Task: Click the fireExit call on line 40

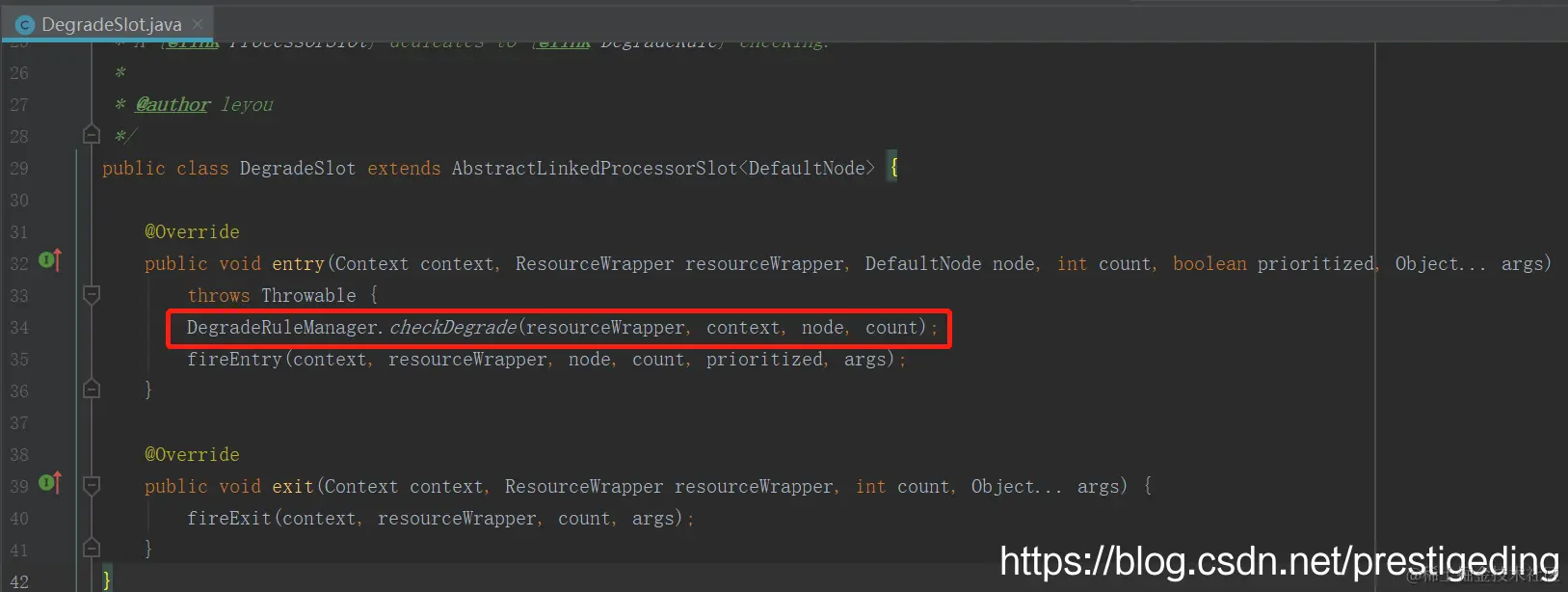Action: pyautogui.click(x=229, y=518)
